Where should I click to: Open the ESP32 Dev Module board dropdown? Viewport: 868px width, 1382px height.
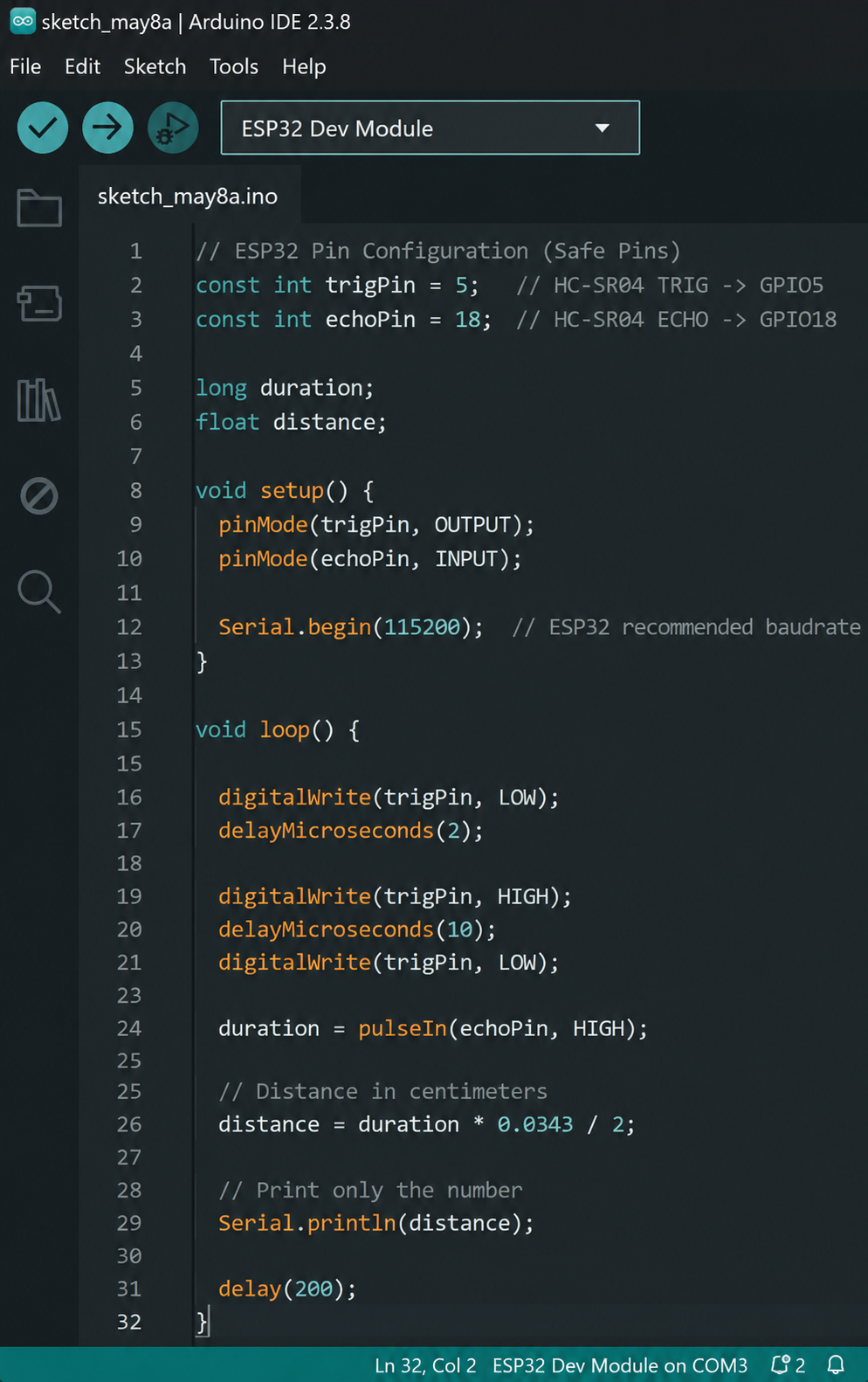[x=430, y=128]
